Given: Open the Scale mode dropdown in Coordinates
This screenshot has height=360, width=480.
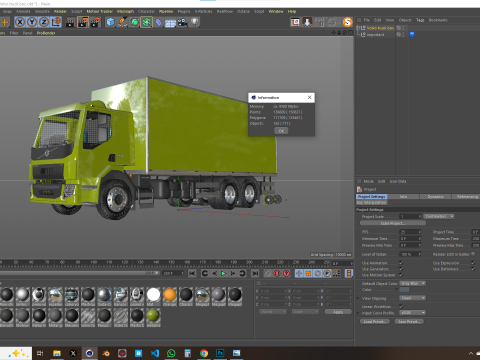Looking at the screenshot, I should [x=305, y=312].
